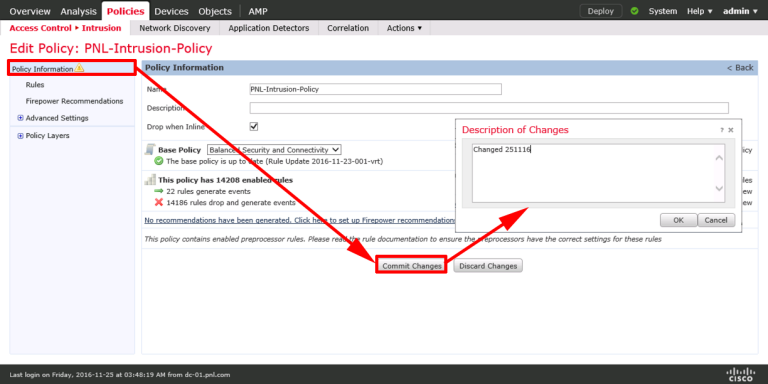Click the Firepower recommendations setup link
Image resolution: width=768 pixels, height=384 pixels.
[x=300, y=220]
